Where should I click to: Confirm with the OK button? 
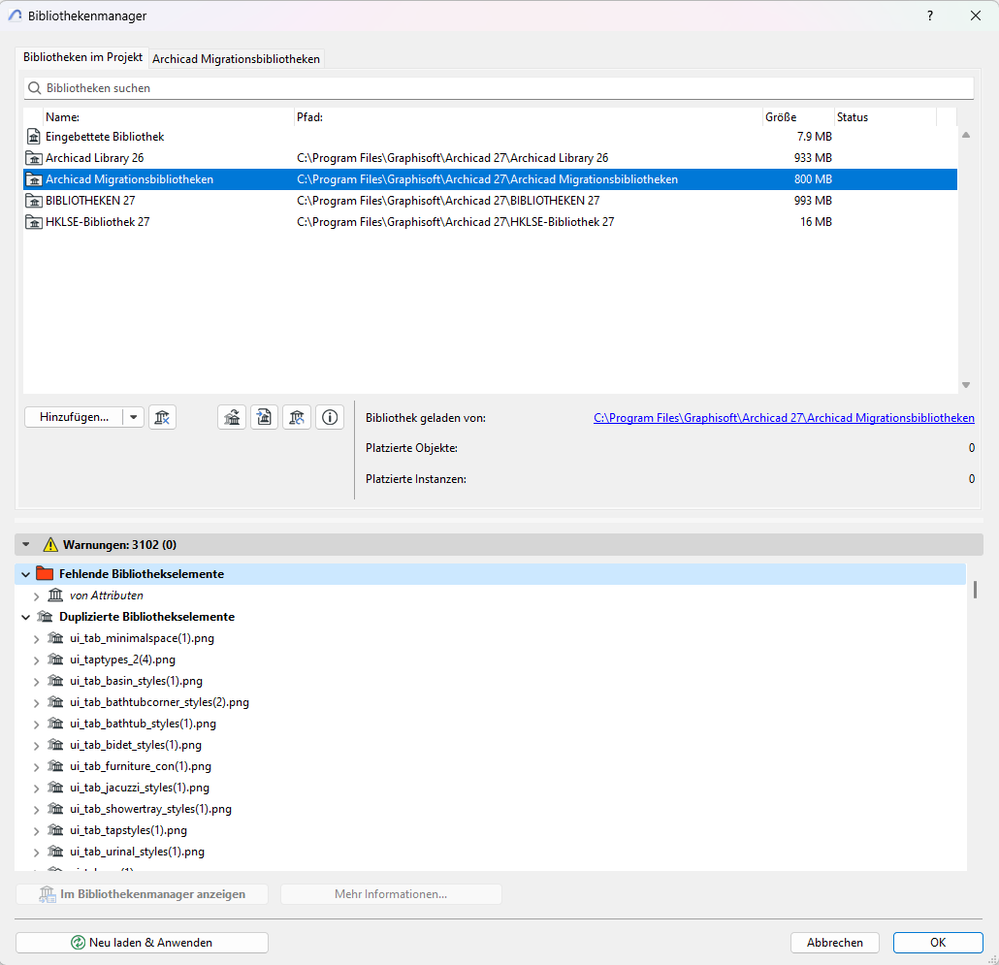938,942
